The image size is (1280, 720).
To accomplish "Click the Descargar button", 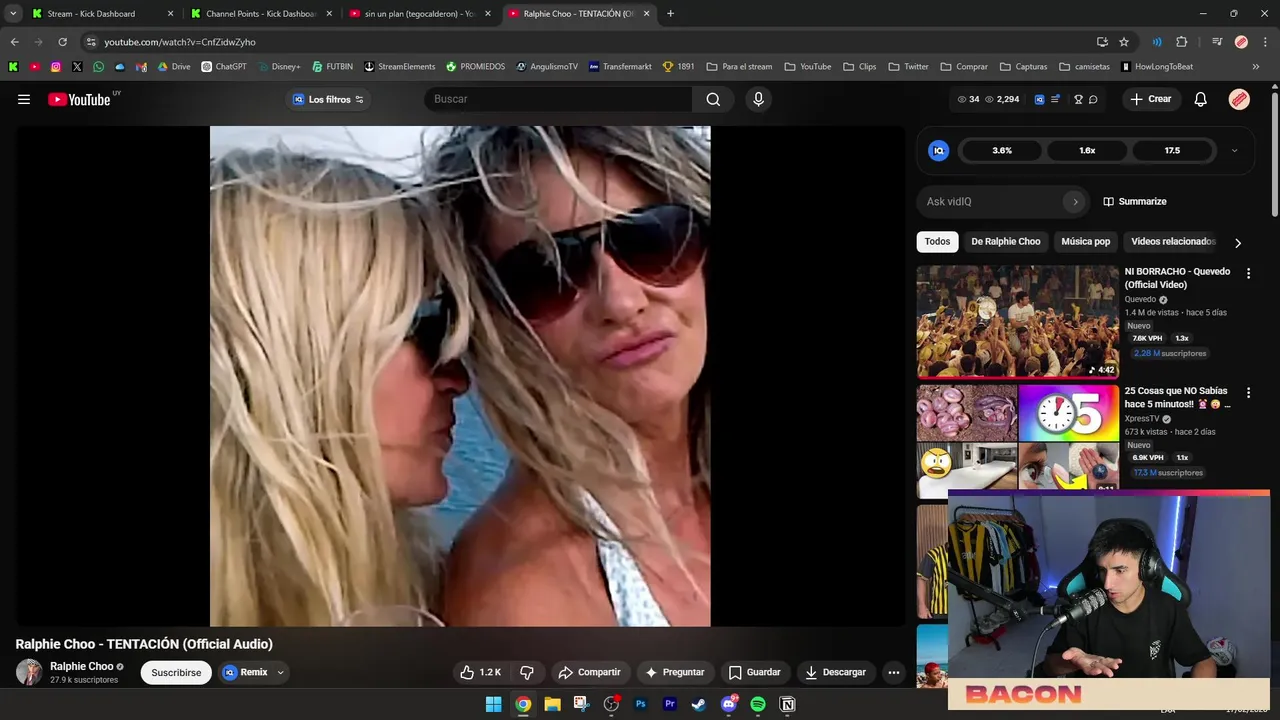I will (x=836, y=672).
